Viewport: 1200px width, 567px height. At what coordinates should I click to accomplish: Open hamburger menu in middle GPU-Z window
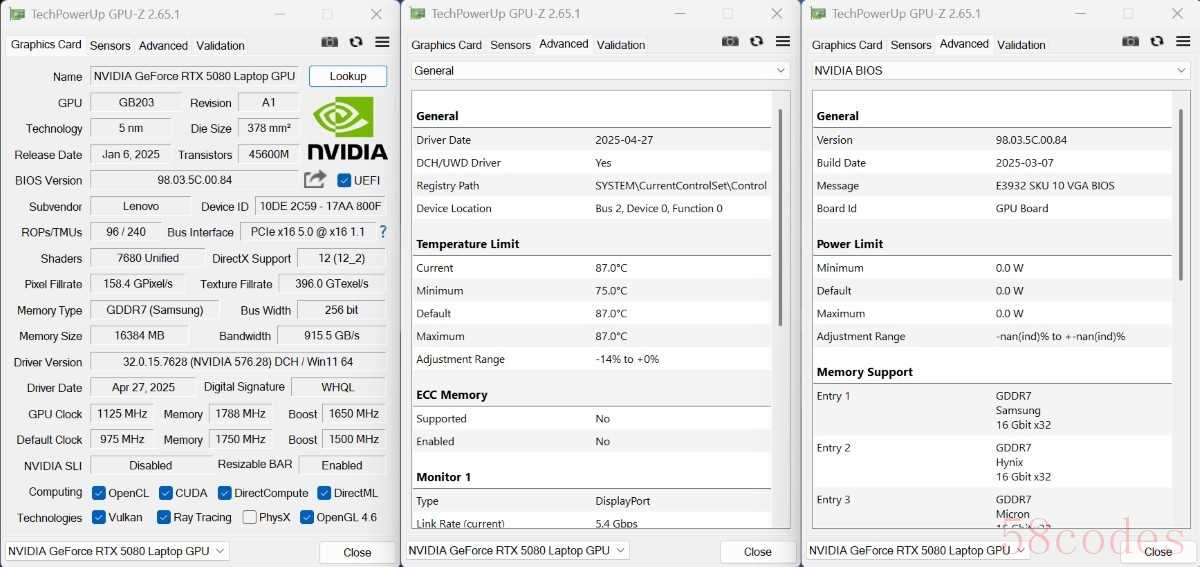(x=783, y=41)
